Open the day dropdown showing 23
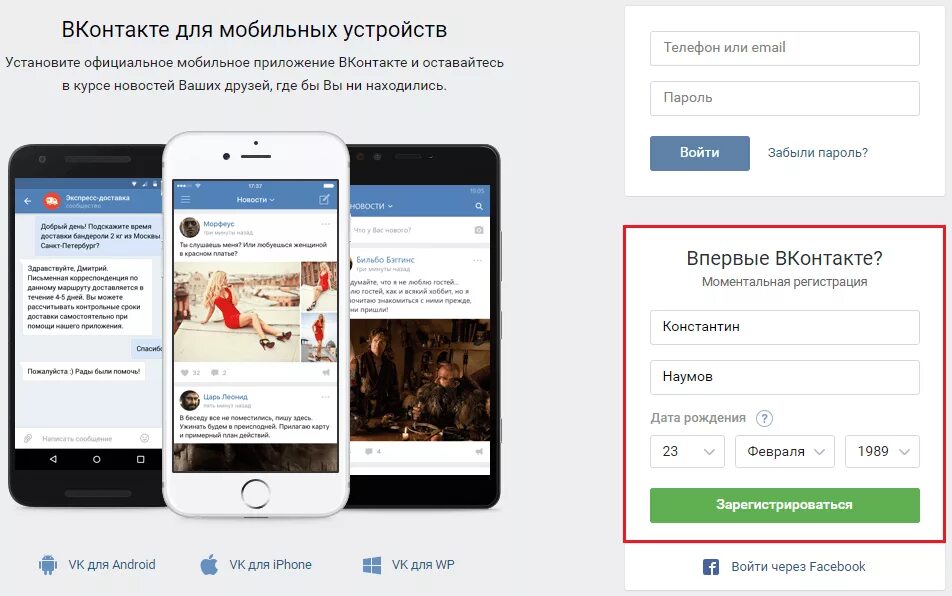The height and width of the screenshot is (596, 952). (x=687, y=452)
